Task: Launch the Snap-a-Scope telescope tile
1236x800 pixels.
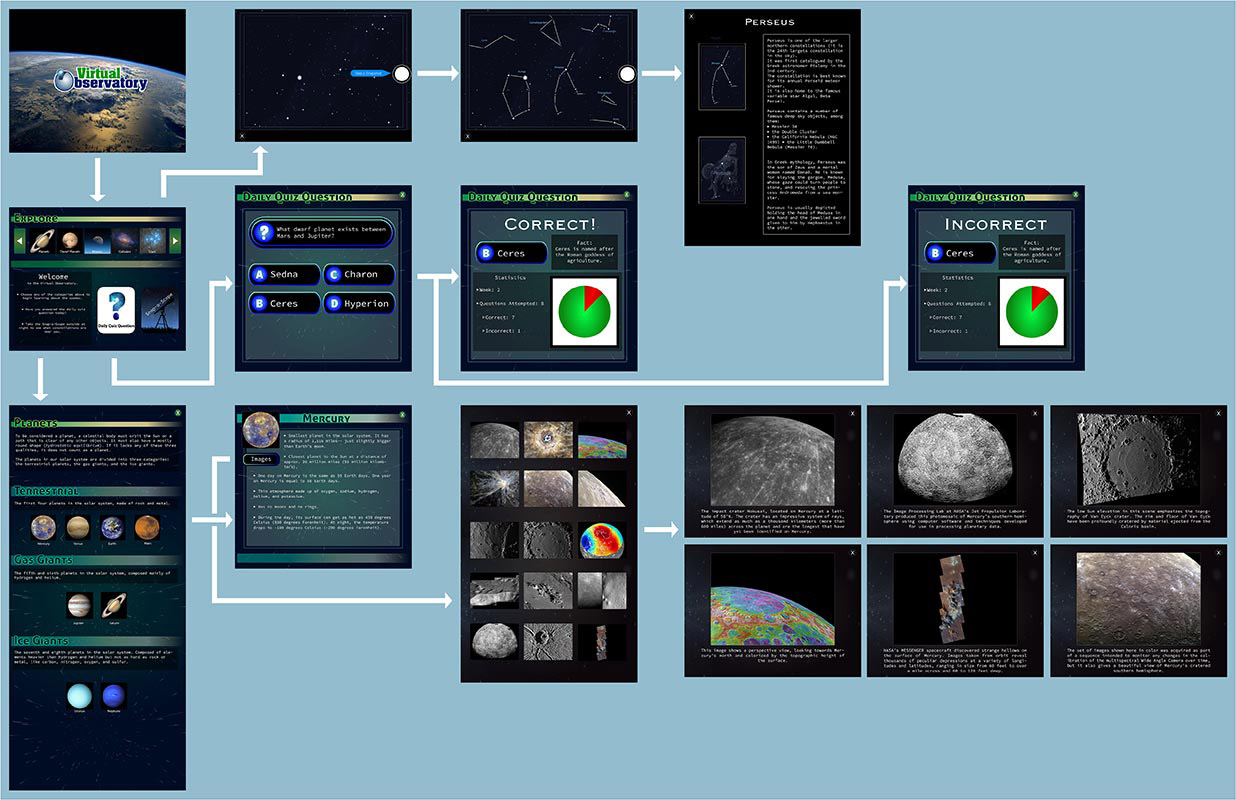Action: [x=162, y=309]
